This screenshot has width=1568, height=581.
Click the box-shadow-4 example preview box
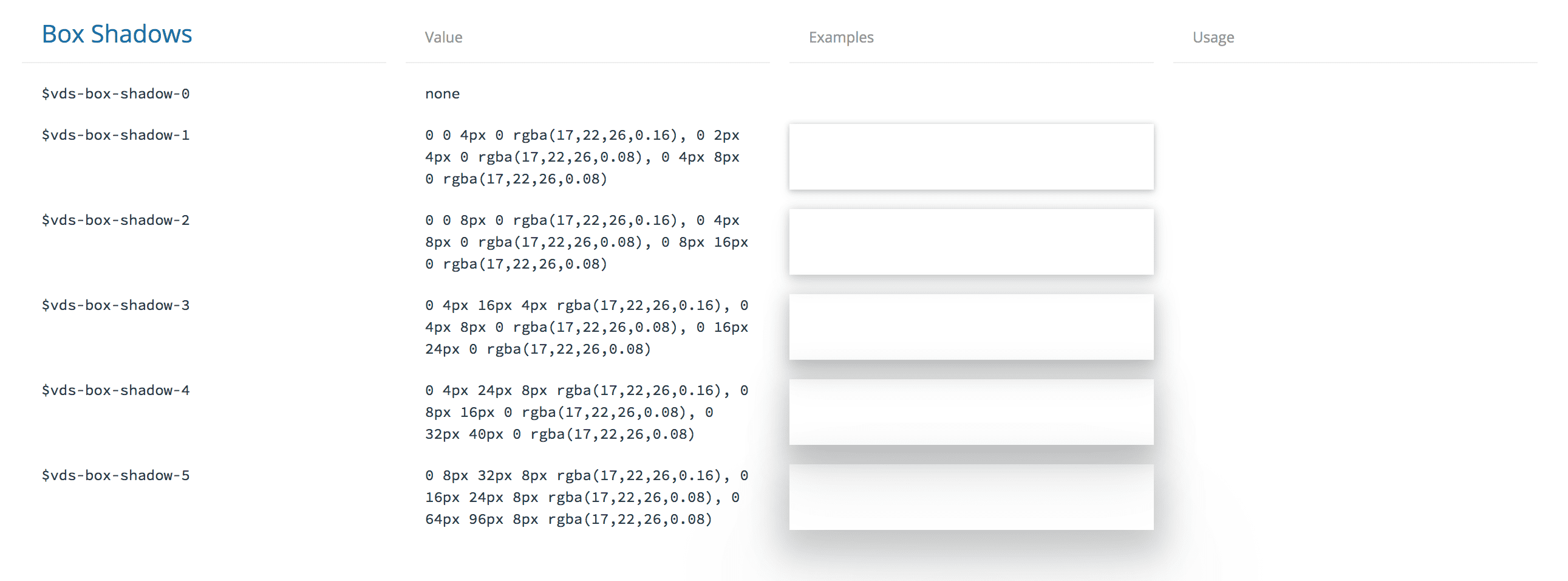coord(971,412)
